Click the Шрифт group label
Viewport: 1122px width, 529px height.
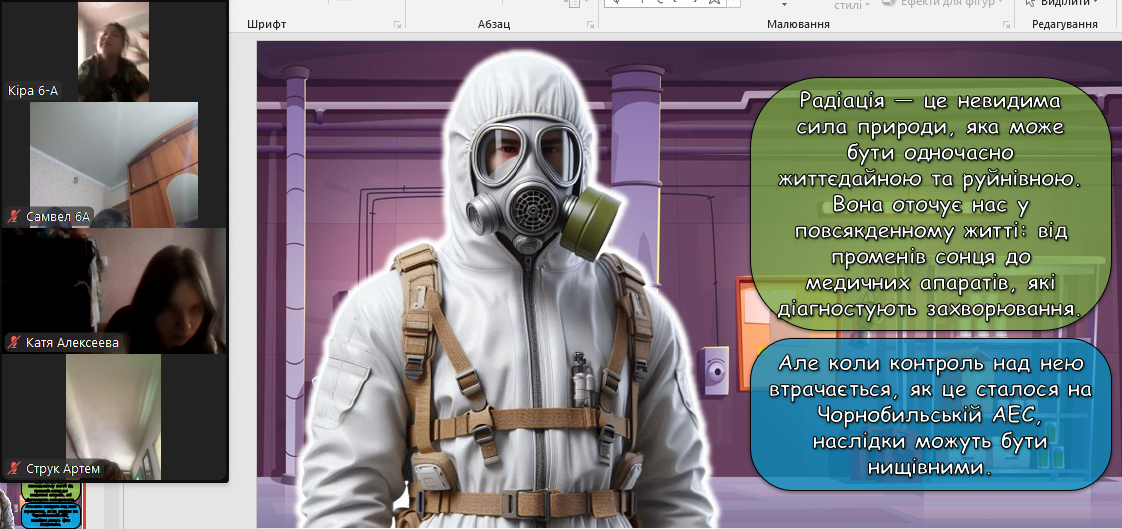(x=266, y=24)
